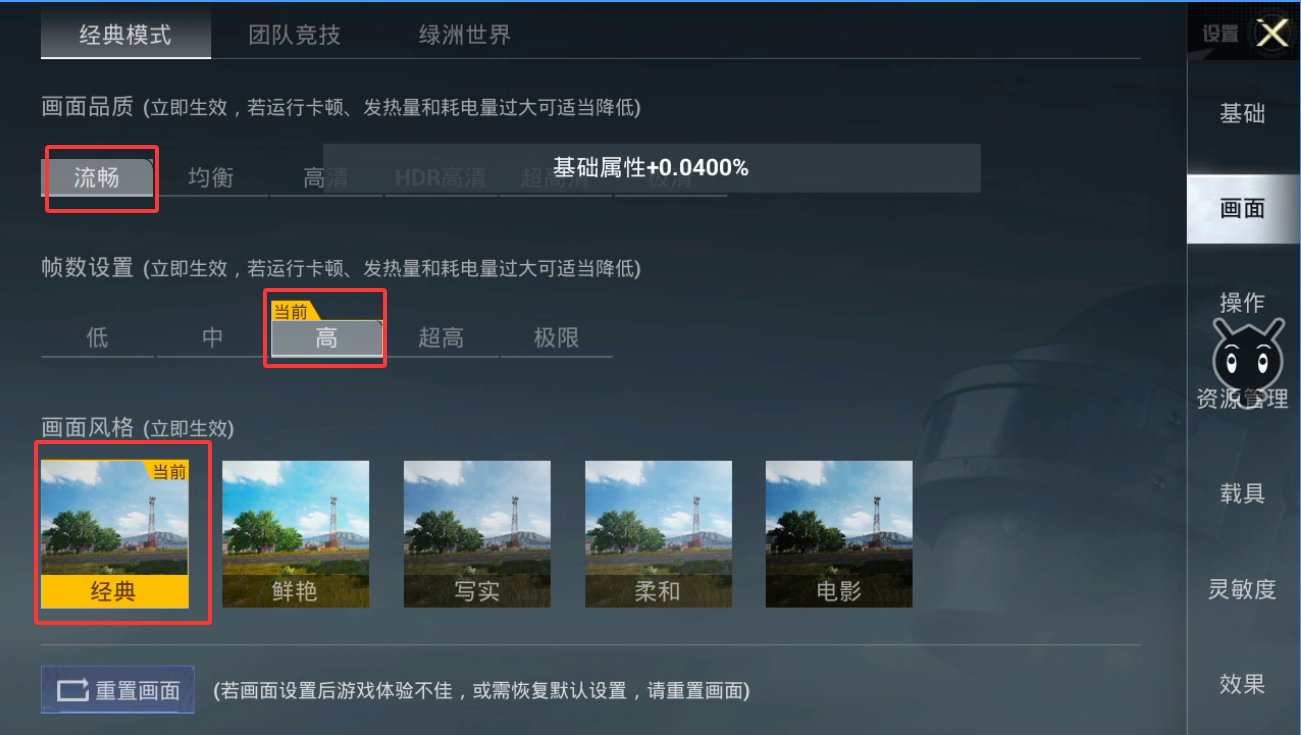Set frame rate to 极限
This screenshot has width=1301, height=735.
click(556, 338)
